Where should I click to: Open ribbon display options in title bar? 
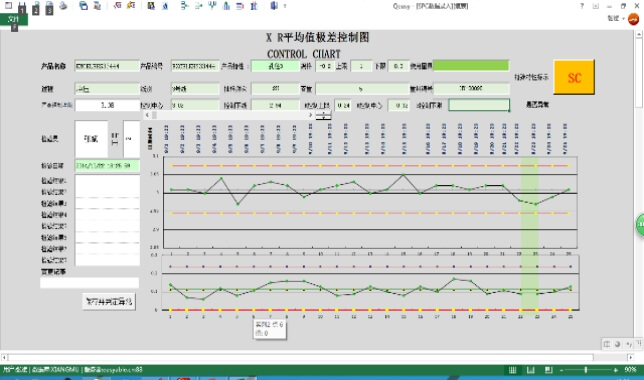coord(596,6)
